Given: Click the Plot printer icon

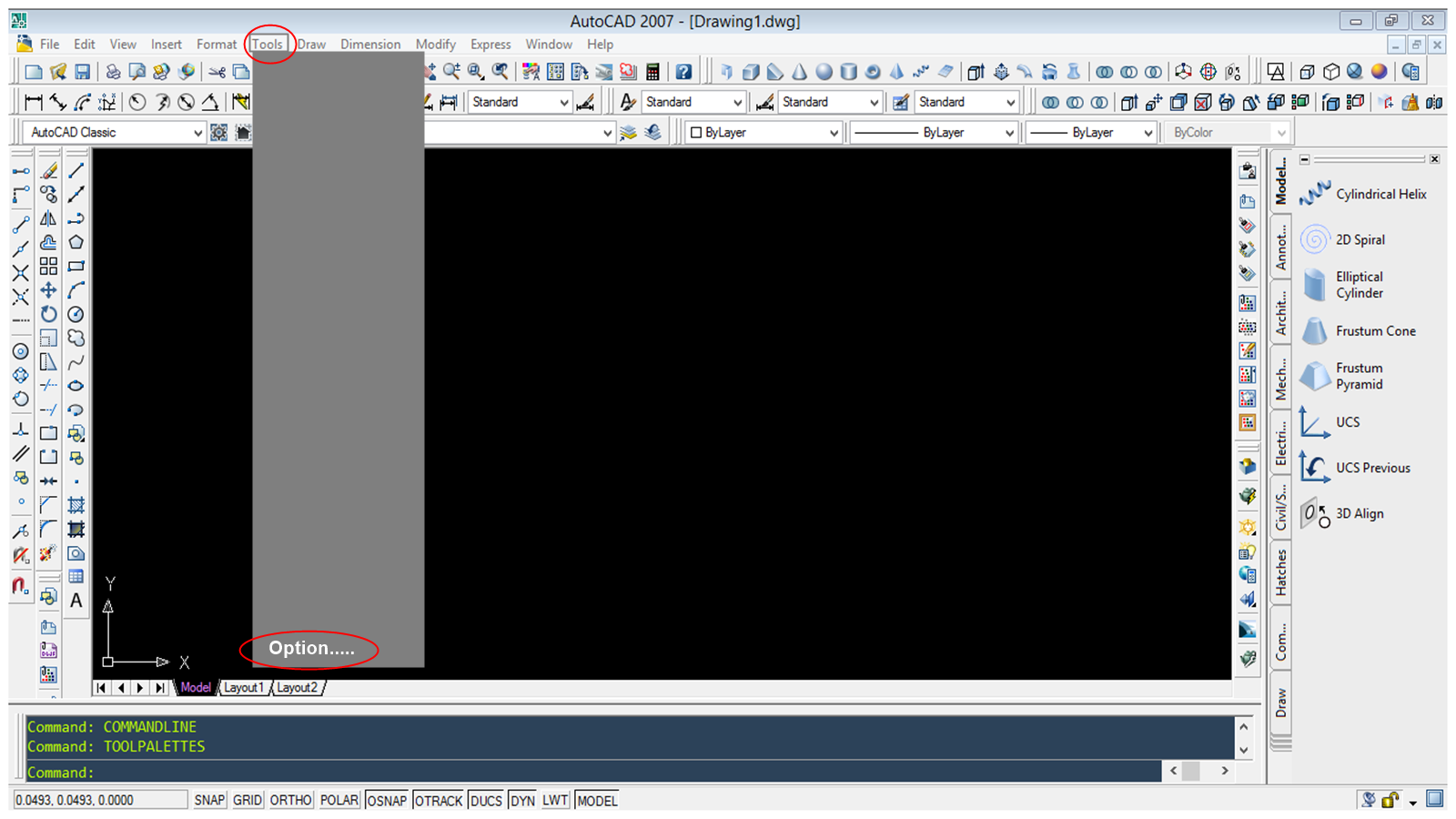Looking at the screenshot, I should point(113,72).
